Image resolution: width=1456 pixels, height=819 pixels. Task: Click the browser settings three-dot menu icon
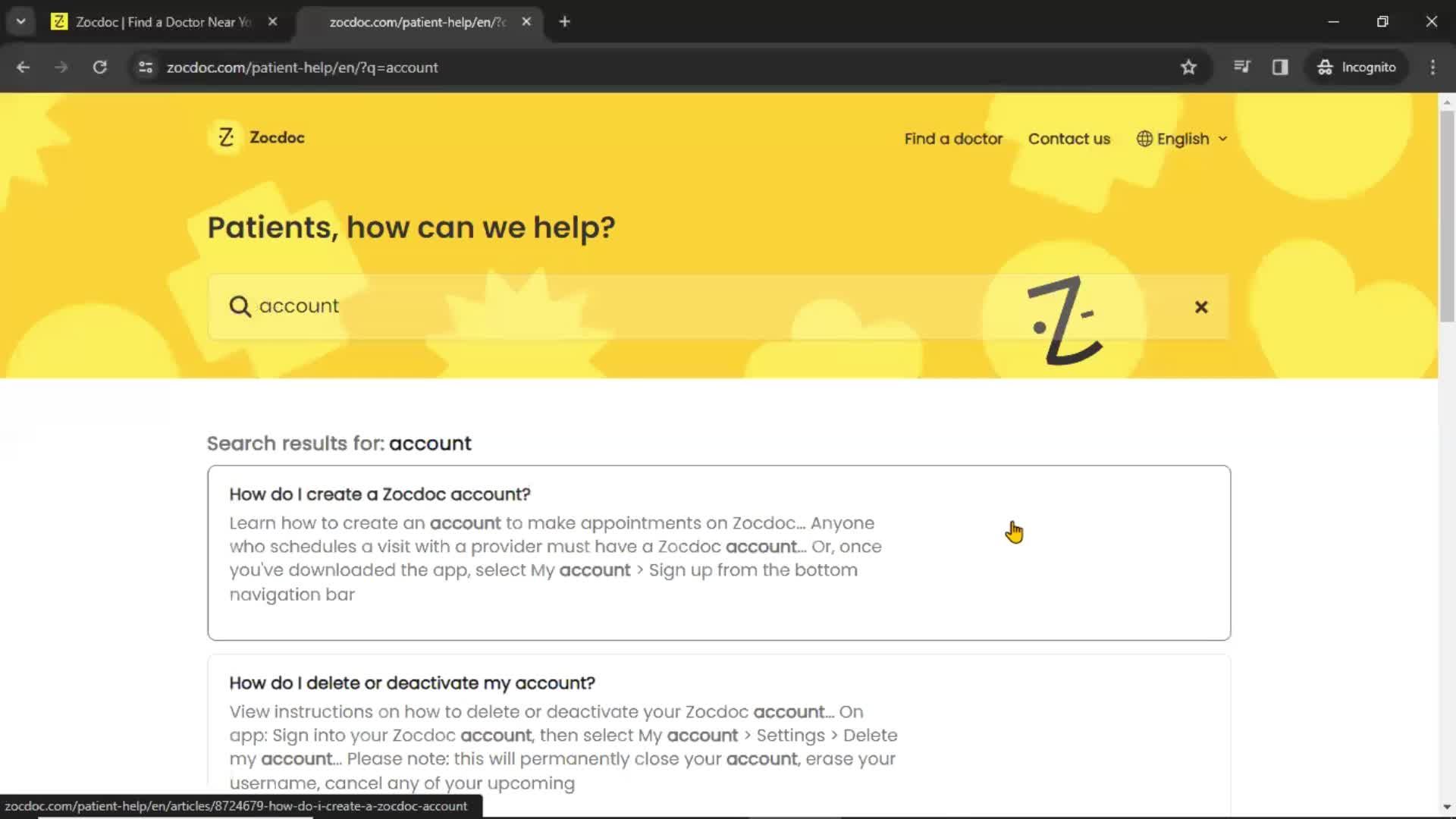1433,67
